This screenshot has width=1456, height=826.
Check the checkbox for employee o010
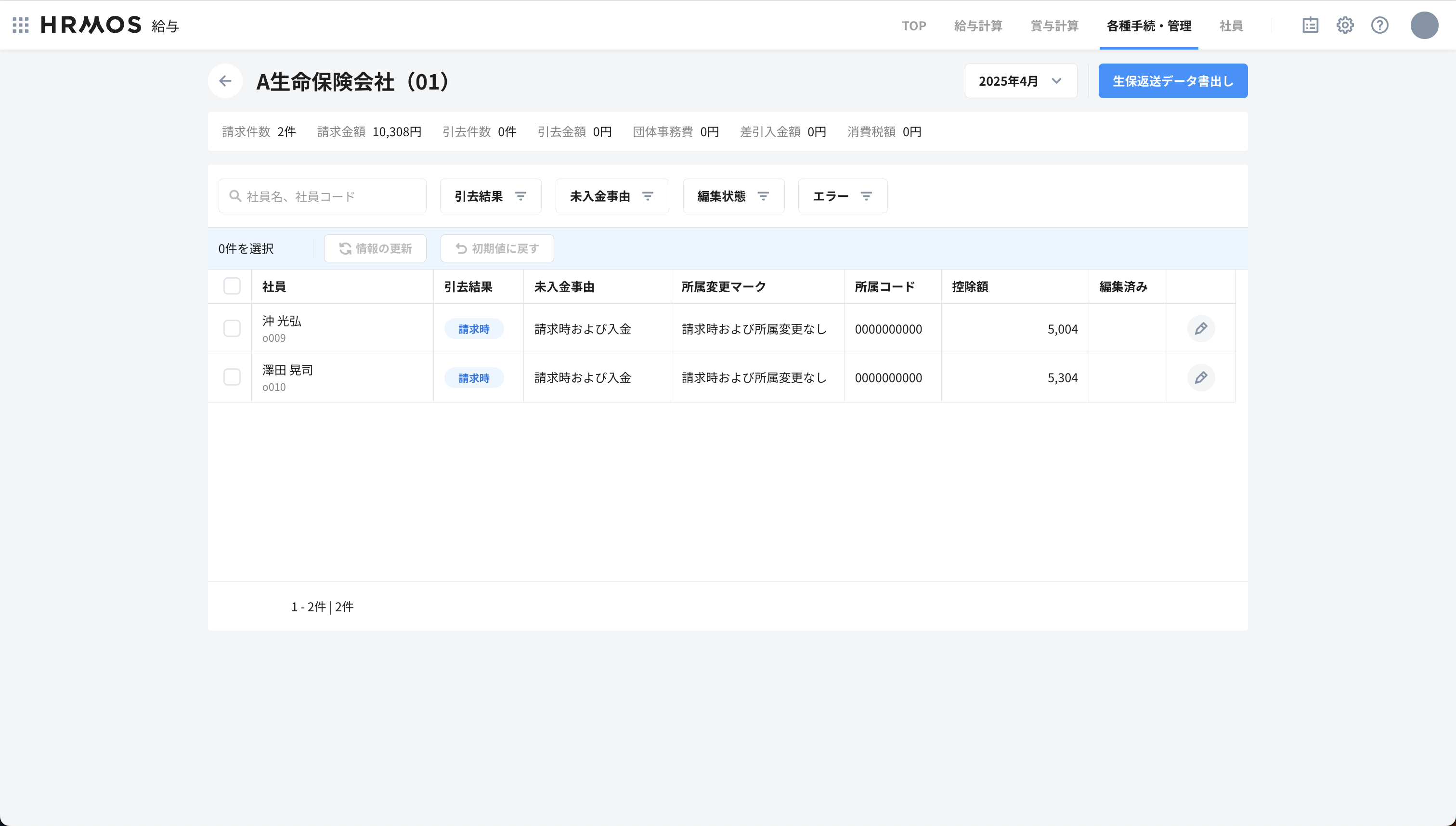click(x=232, y=377)
